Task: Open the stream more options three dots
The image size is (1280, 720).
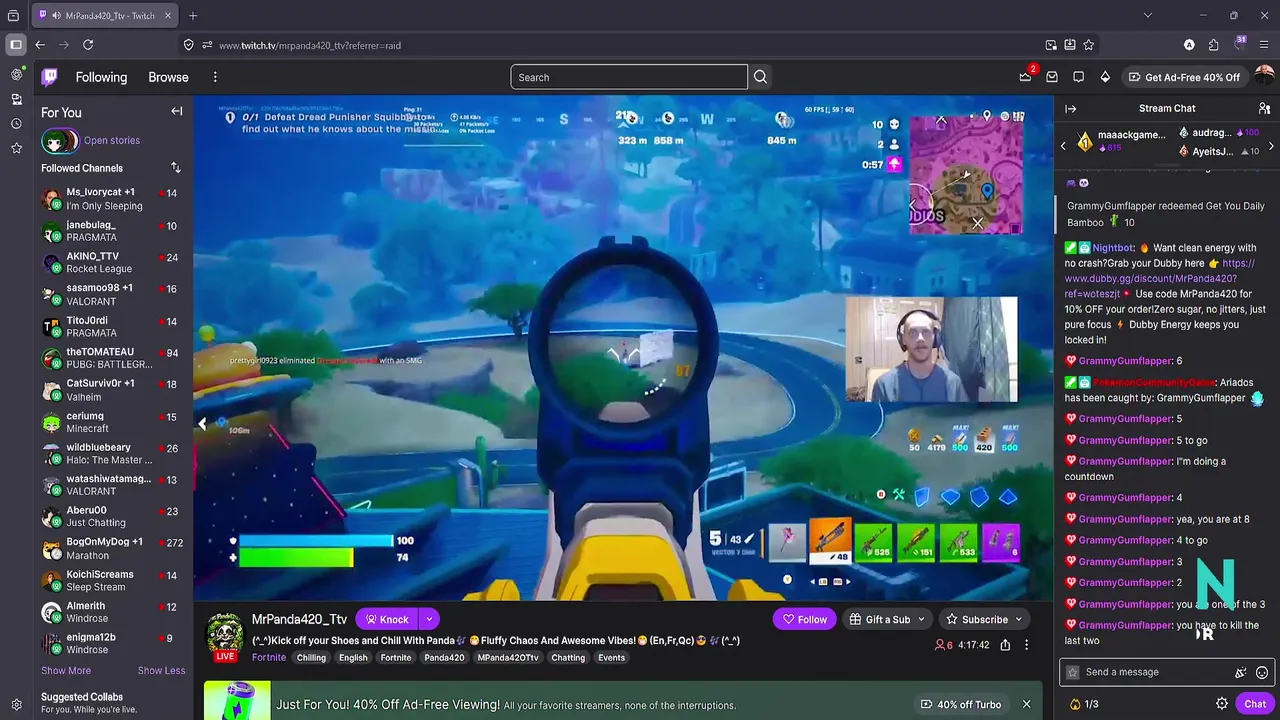Action: click(x=1026, y=645)
